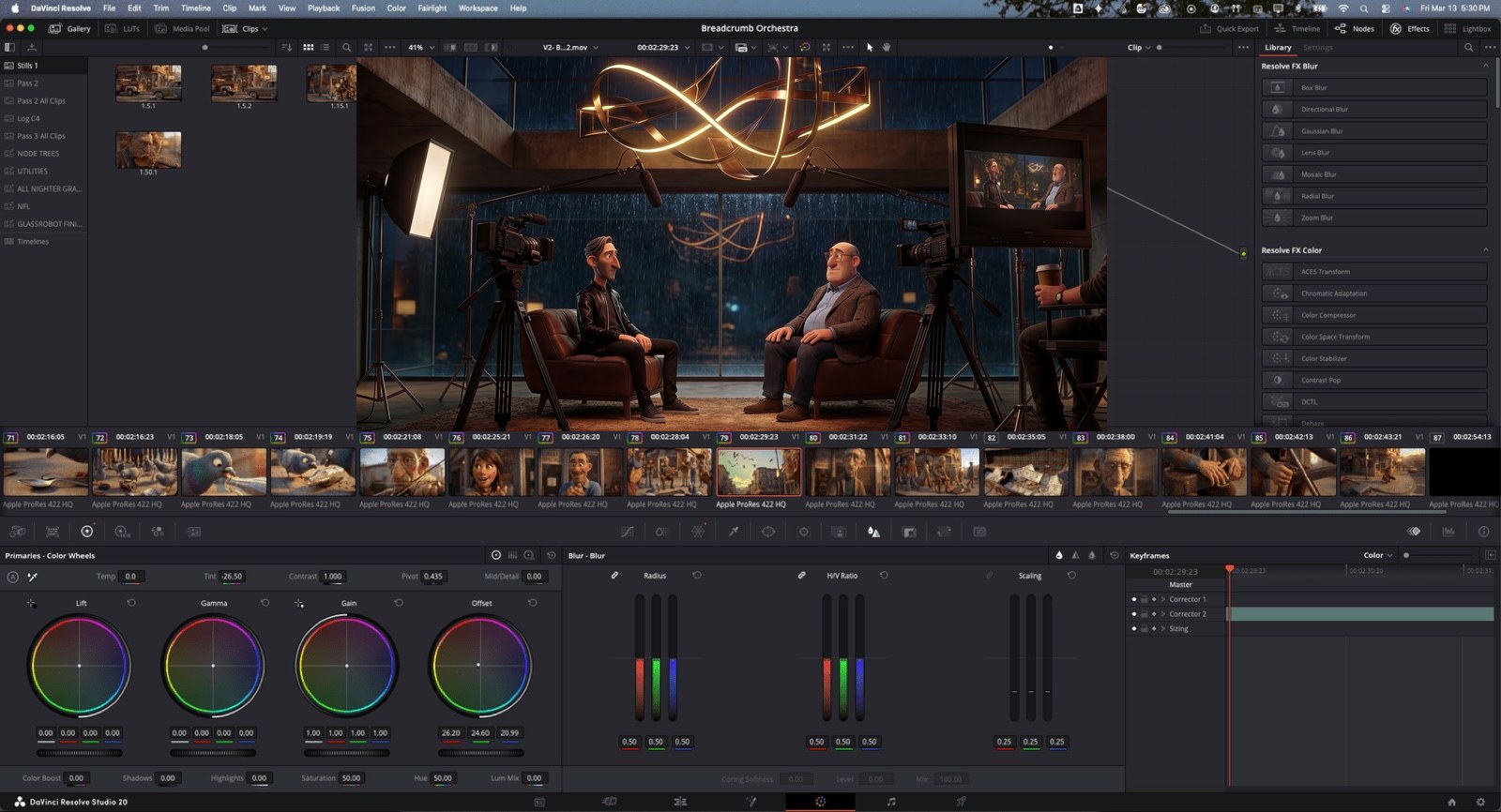This screenshot has height=812, width=1501.
Task: Select the Color Wheels palette icon
Action: coord(87,532)
